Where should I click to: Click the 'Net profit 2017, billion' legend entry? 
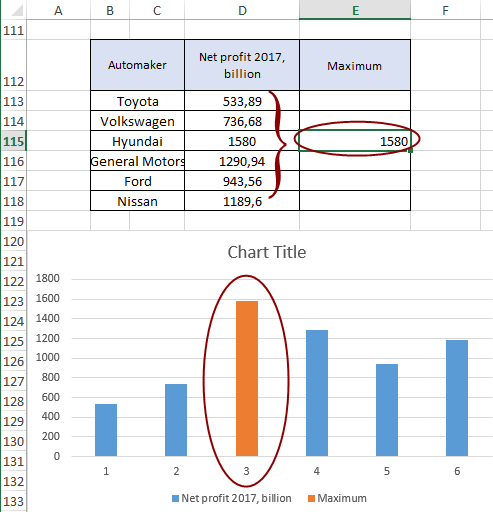pyautogui.click(x=232, y=498)
